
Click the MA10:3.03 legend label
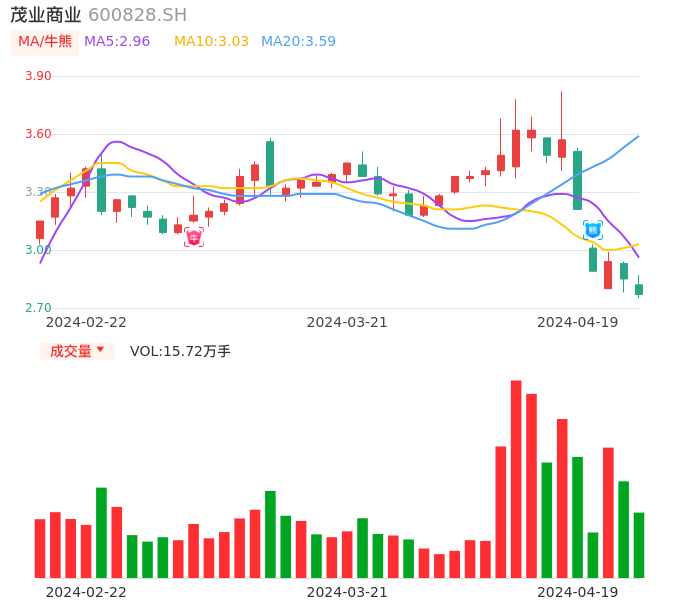[x=211, y=42]
